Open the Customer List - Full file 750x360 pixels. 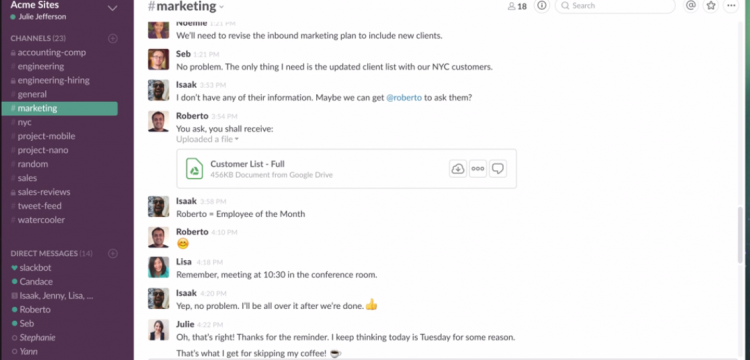pyautogui.click(x=247, y=164)
